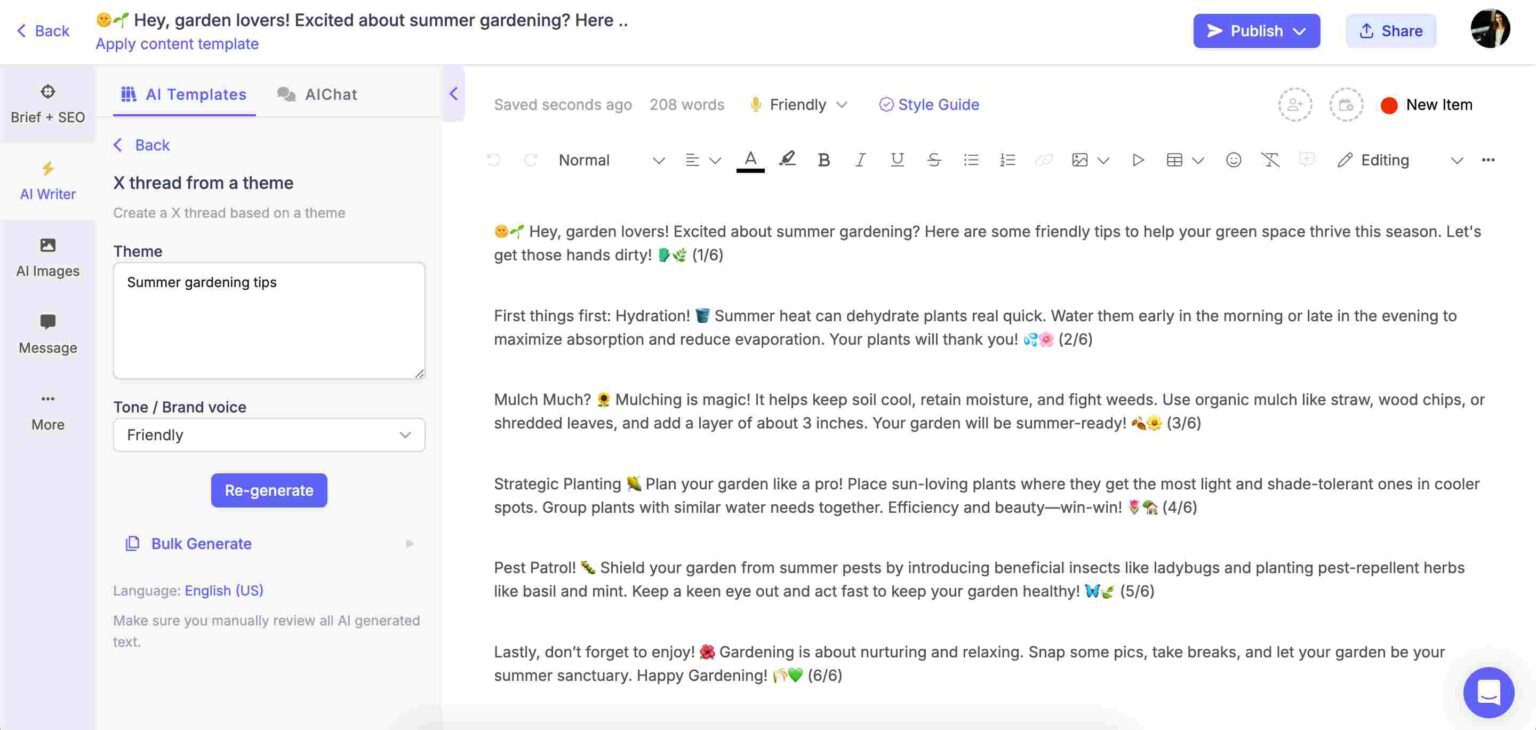This screenshot has width=1536, height=730.
Task: Open the Message panel in the sidebar
Action: click(47, 334)
